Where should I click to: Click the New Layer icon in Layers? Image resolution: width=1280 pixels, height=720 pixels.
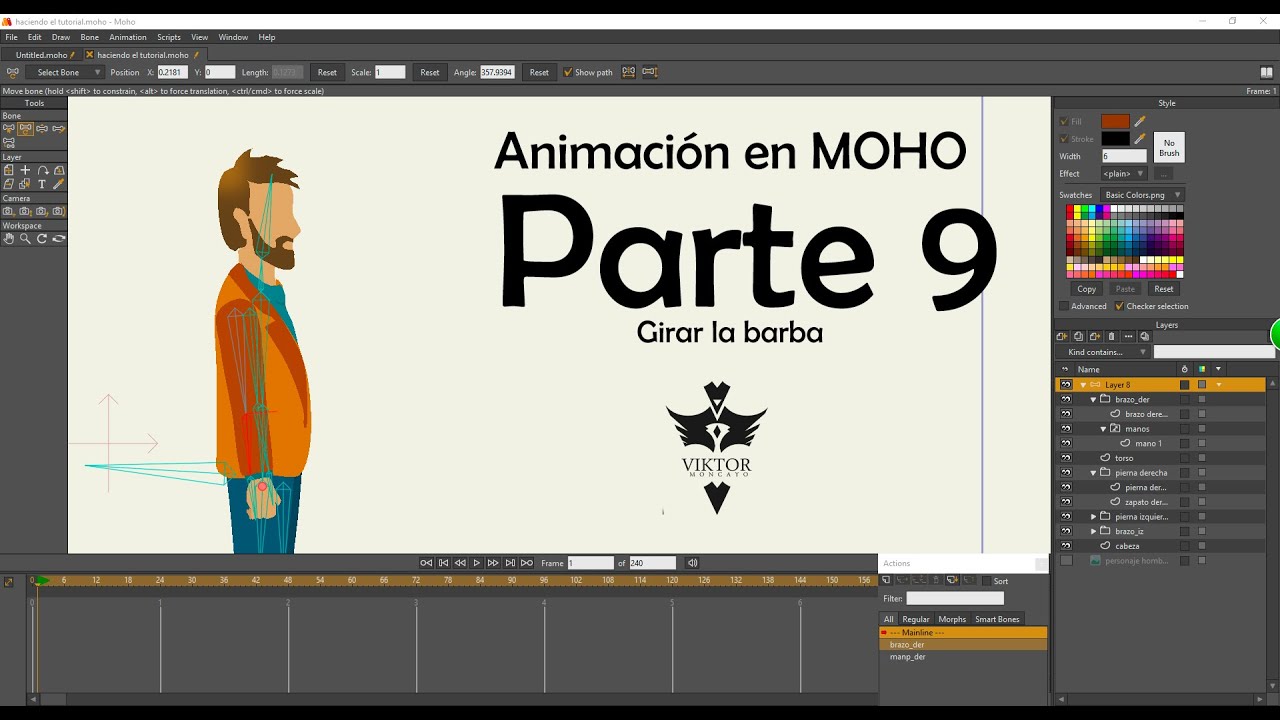pyautogui.click(x=1062, y=337)
